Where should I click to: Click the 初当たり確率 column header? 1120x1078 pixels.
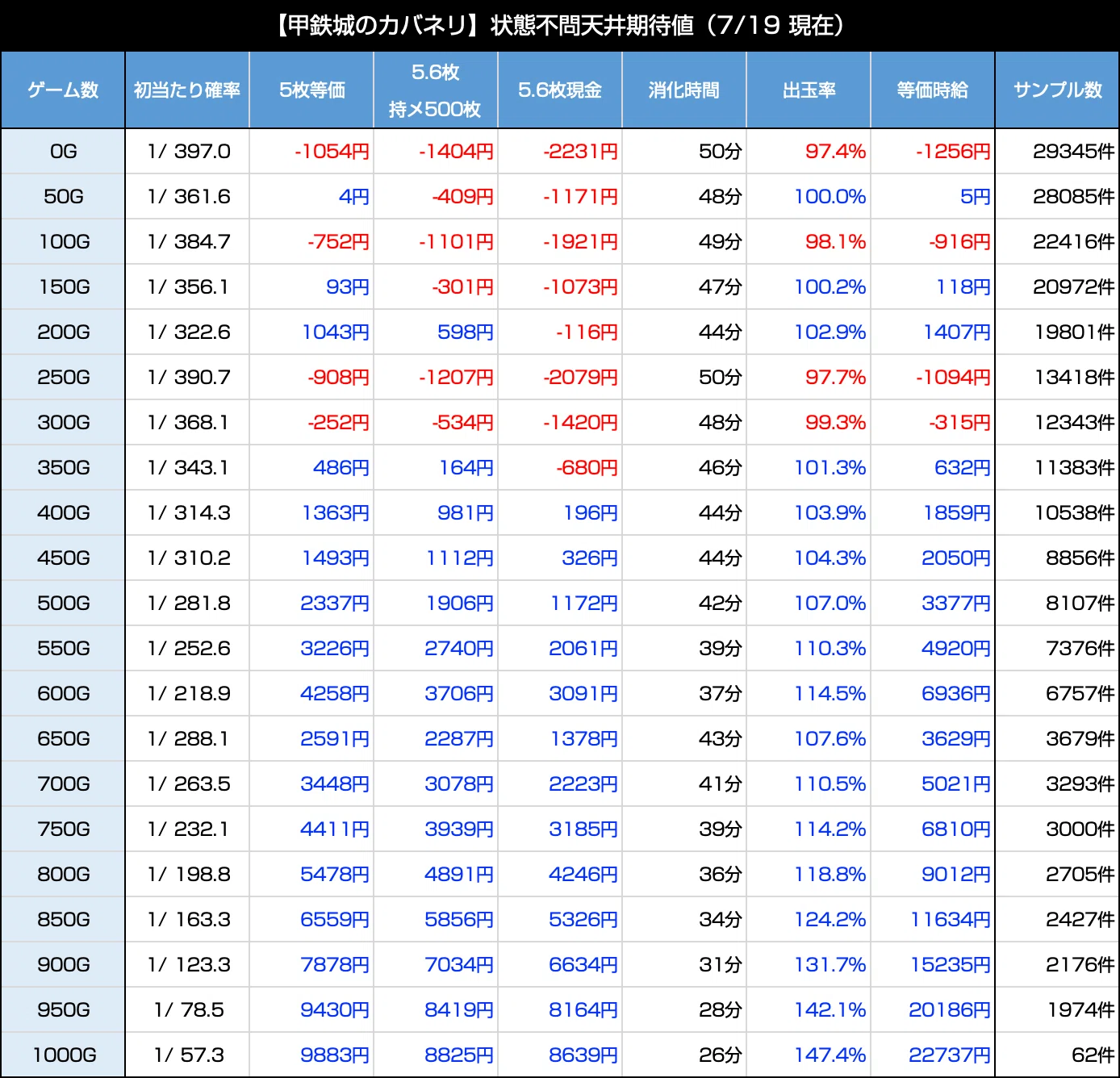pos(187,90)
